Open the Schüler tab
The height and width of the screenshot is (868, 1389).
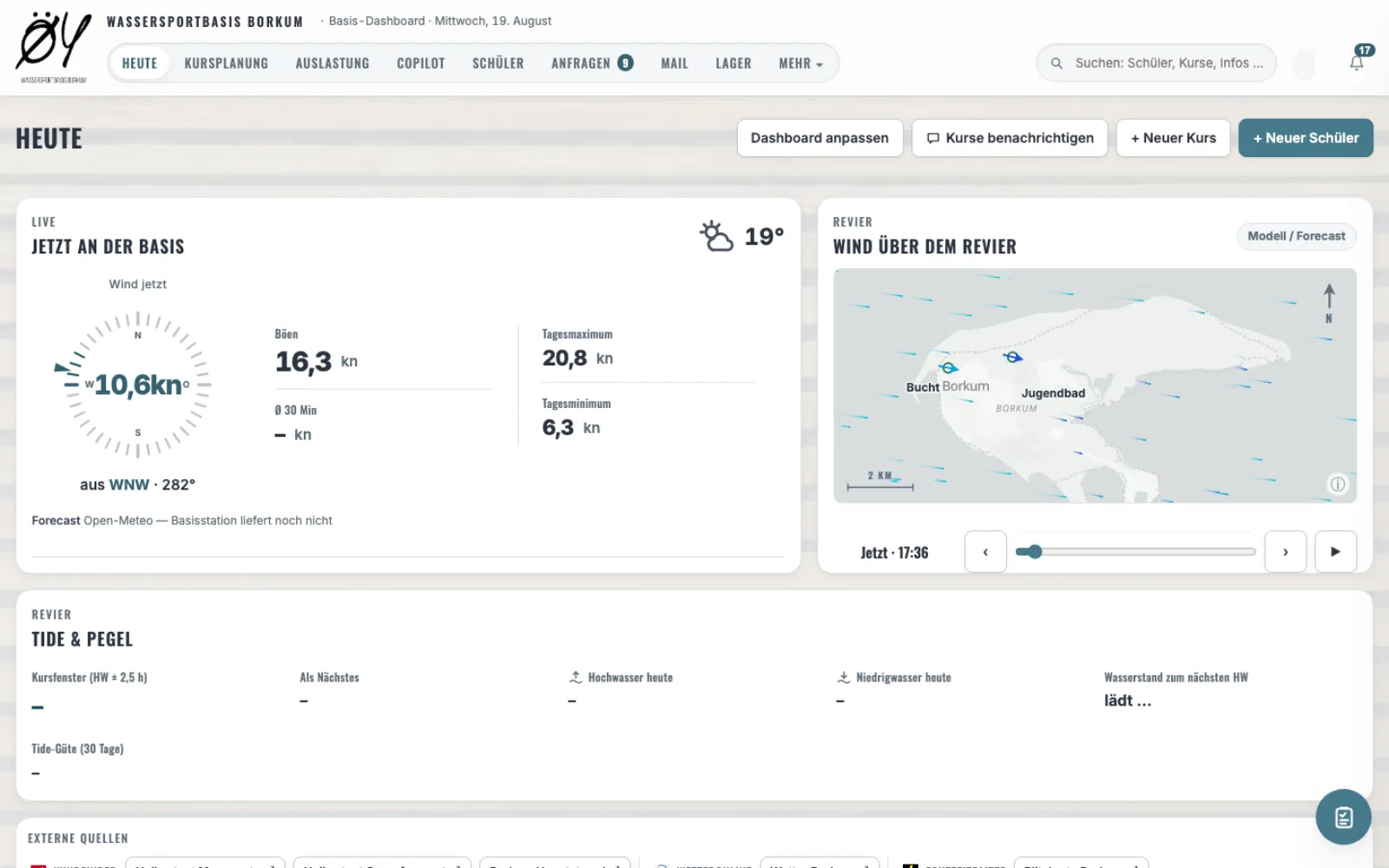tap(498, 63)
